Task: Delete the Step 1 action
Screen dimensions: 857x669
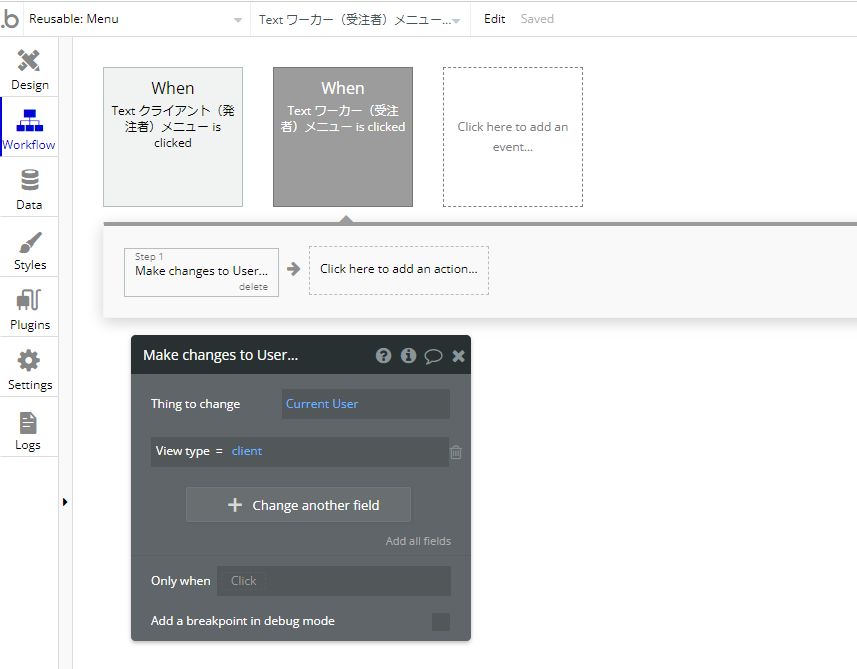Action: [x=253, y=287]
